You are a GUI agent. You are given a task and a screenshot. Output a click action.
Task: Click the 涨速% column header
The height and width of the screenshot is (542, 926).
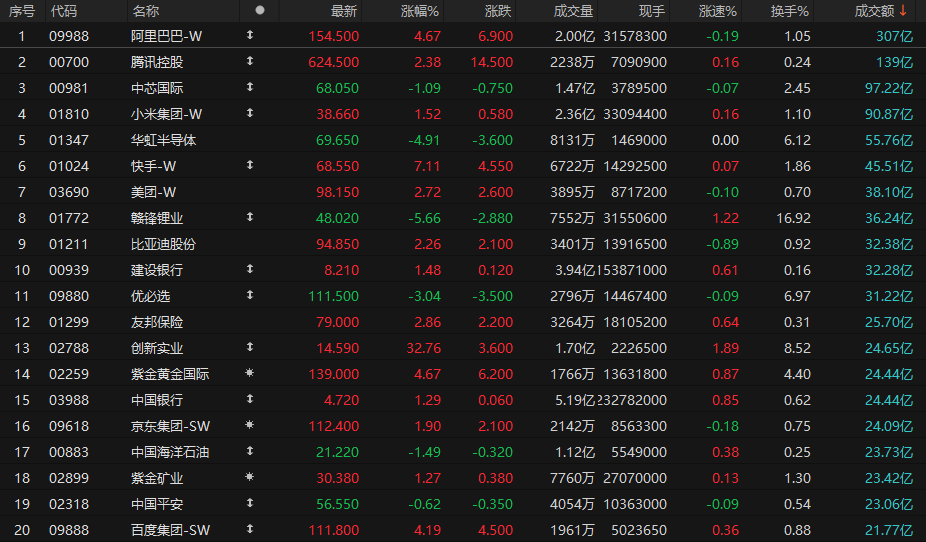coord(717,11)
